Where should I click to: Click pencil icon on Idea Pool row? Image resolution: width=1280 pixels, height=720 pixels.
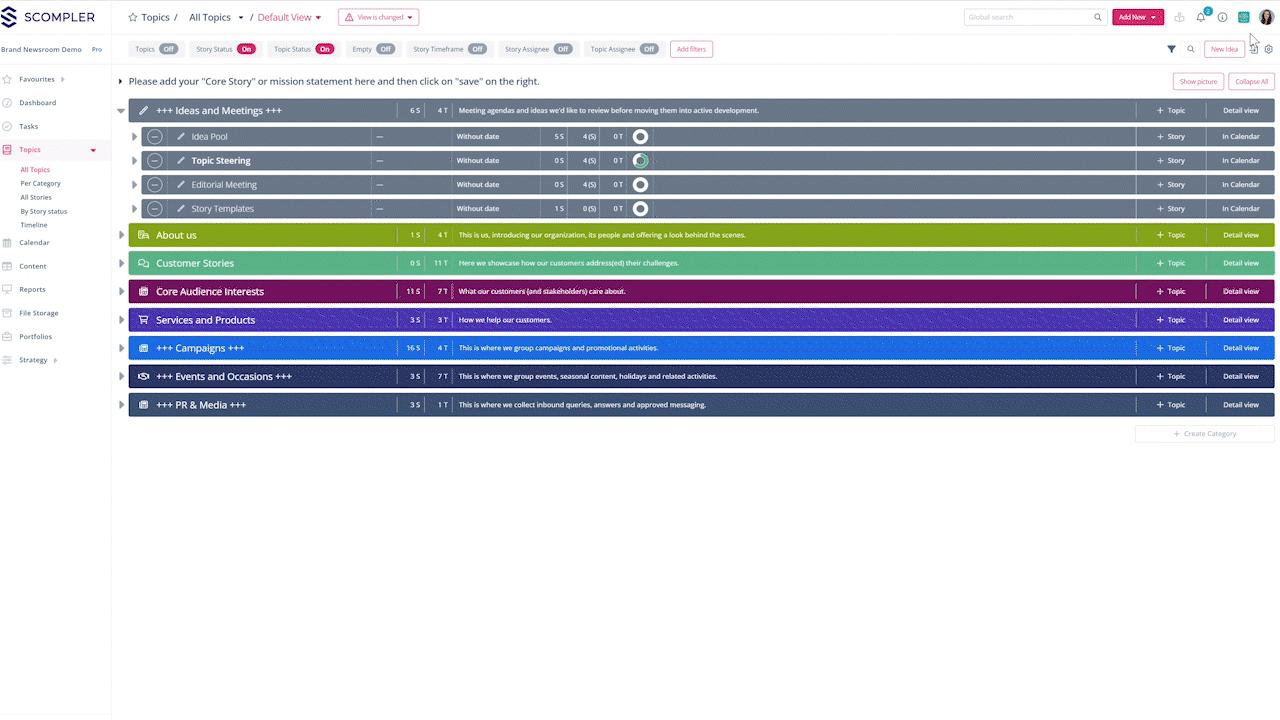point(181,137)
